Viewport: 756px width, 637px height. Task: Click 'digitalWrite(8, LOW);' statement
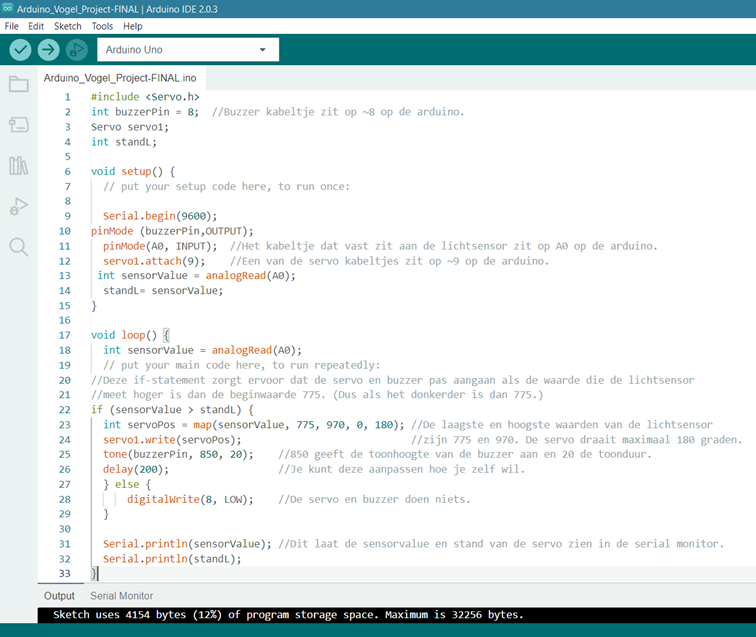pyautogui.click(x=190, y=499)
